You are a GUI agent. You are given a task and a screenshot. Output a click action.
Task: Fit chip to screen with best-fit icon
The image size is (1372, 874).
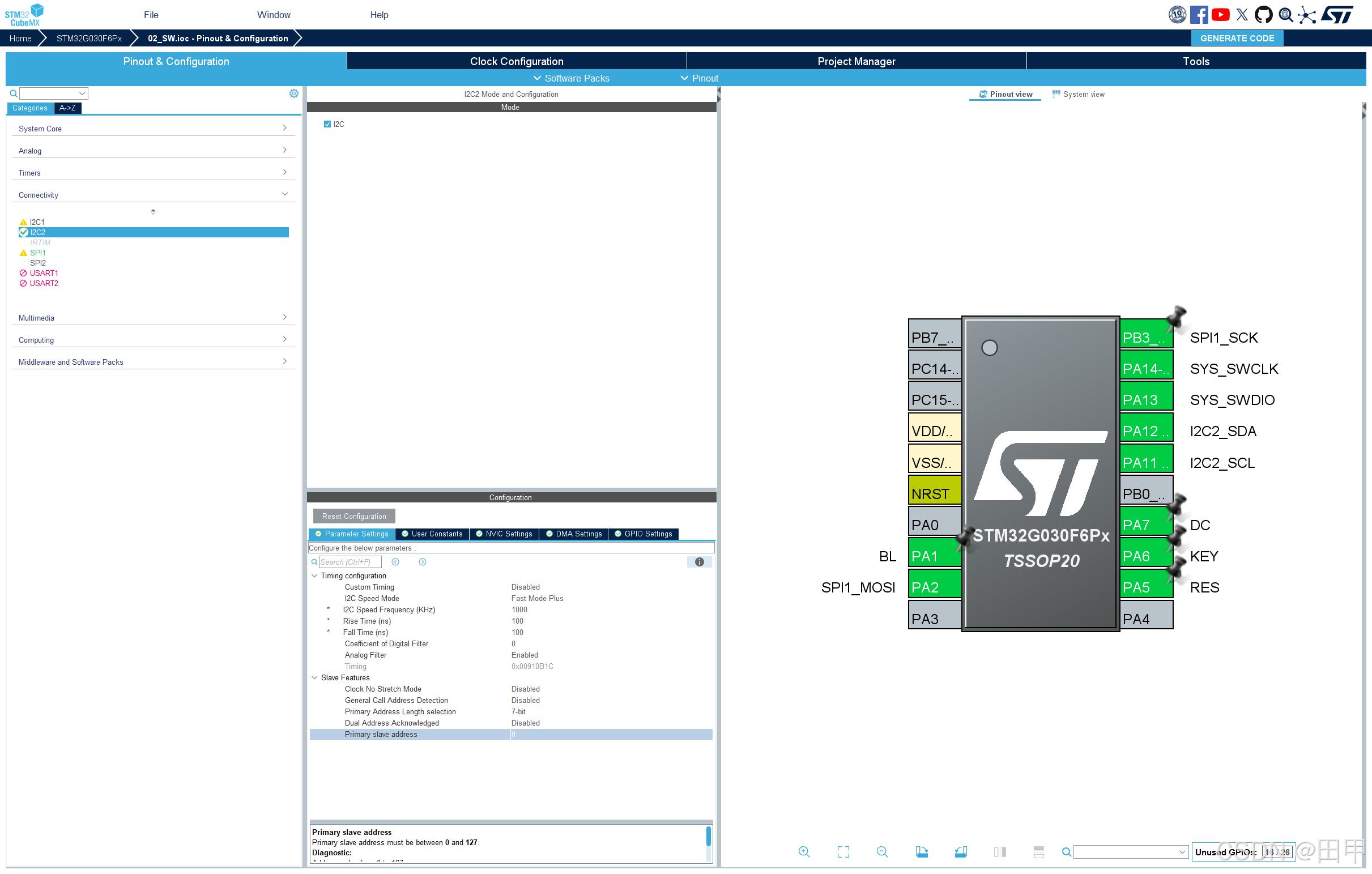point(843,851)
